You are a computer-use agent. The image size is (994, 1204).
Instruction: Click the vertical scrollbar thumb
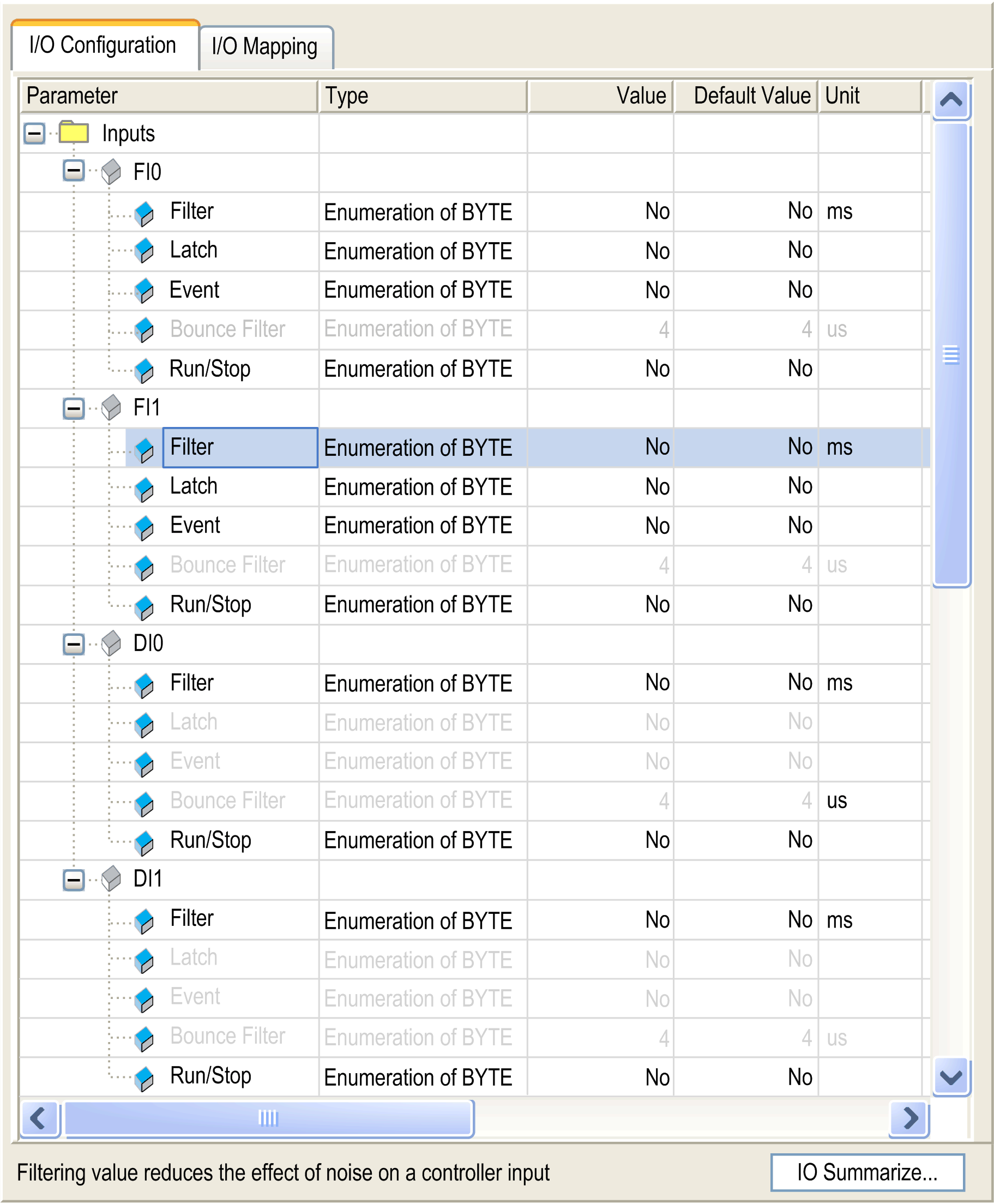pyautogui.click(x=950, y=355)
